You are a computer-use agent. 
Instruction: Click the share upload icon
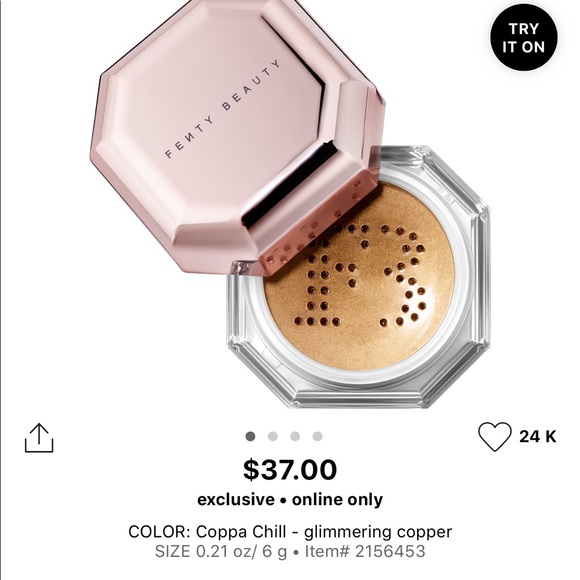(x=39, y=438)
